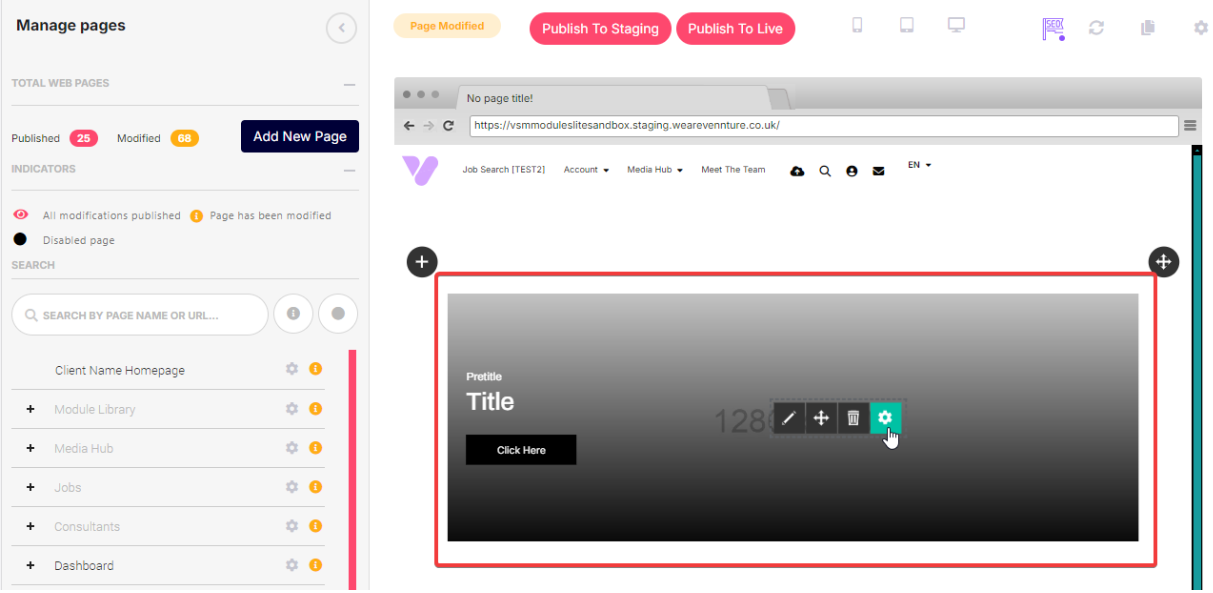
Task: Click the search magnifier icon in nav
Action: [x=825, y=171]
